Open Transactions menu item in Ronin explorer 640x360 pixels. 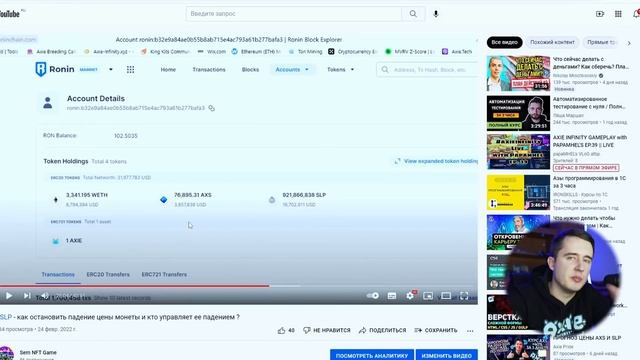coord(209,69)
